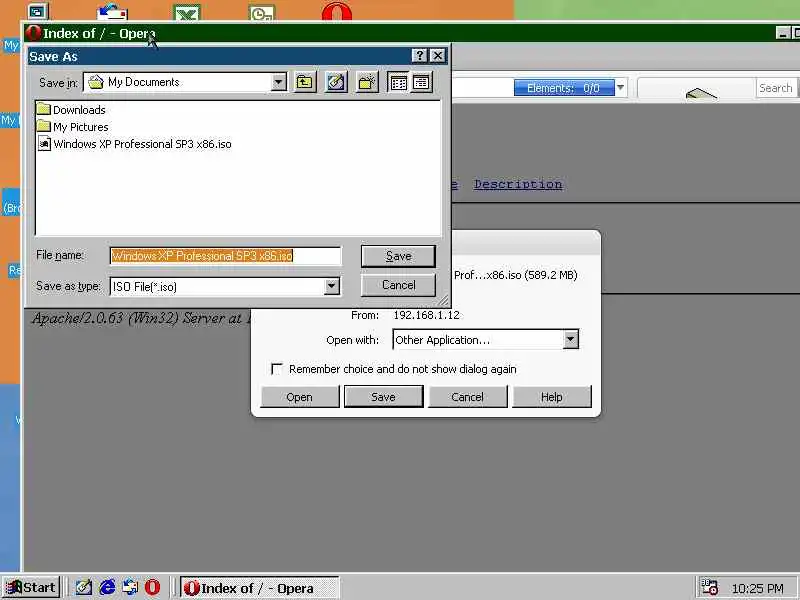The height and width of the screenshot is (600, 800).
Task: Click the system tray scheduler icon
Action: coord(709,588)
